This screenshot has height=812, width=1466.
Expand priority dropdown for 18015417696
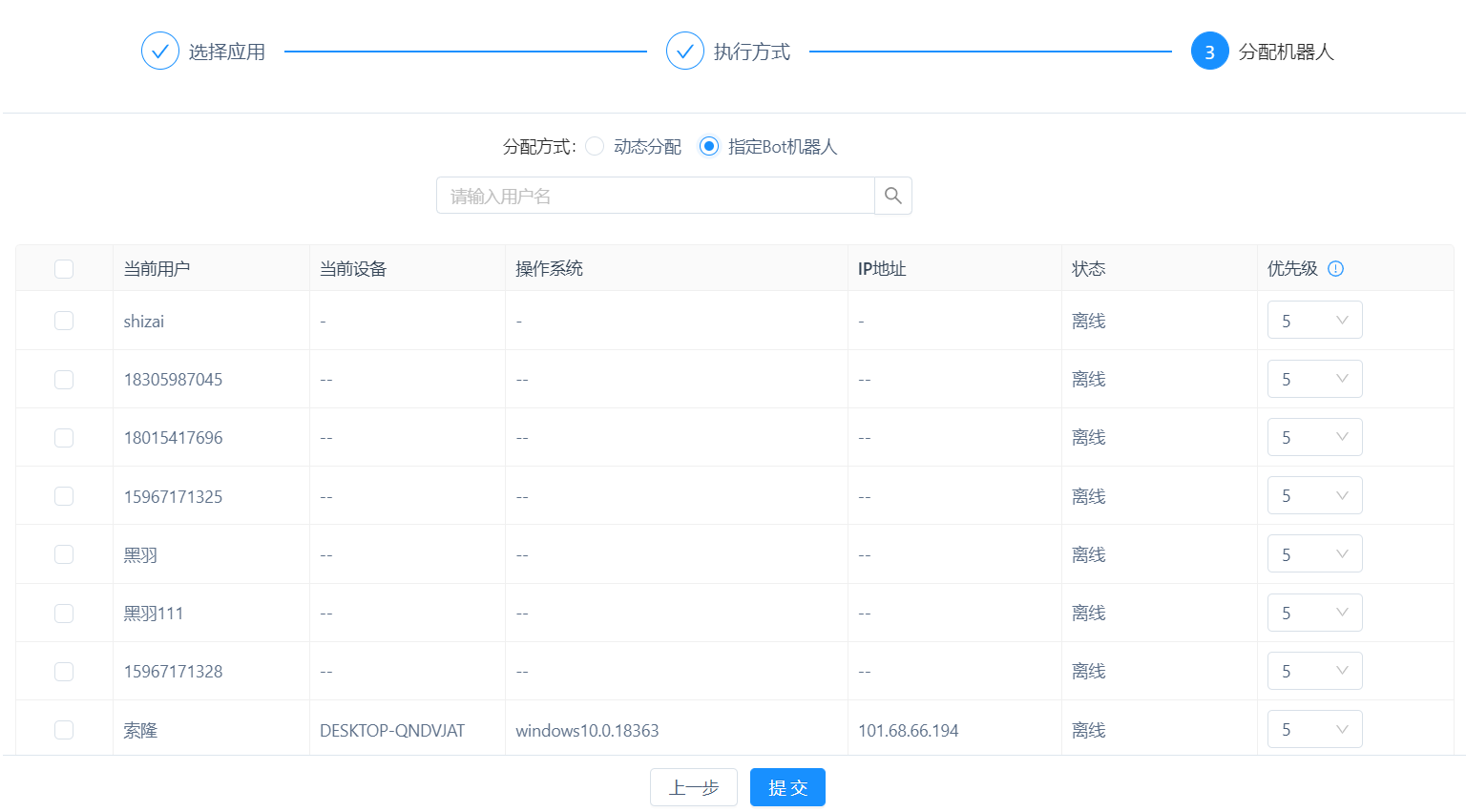1314,437
